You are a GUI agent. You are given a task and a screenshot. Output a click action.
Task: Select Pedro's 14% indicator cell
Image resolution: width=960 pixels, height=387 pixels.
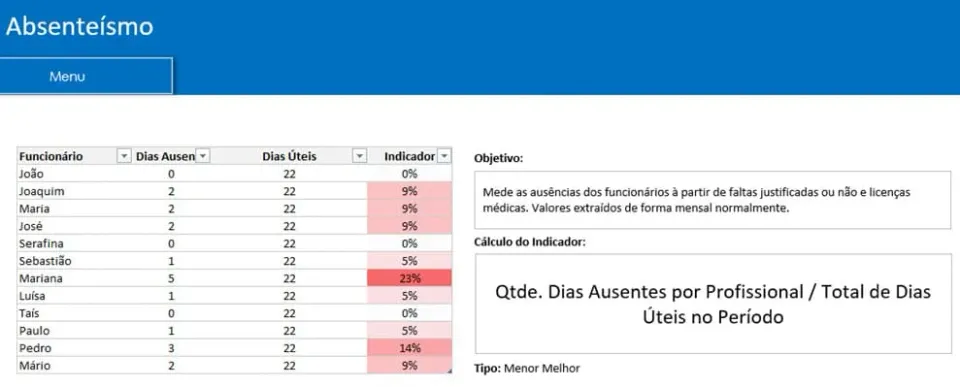click(410, 348)
